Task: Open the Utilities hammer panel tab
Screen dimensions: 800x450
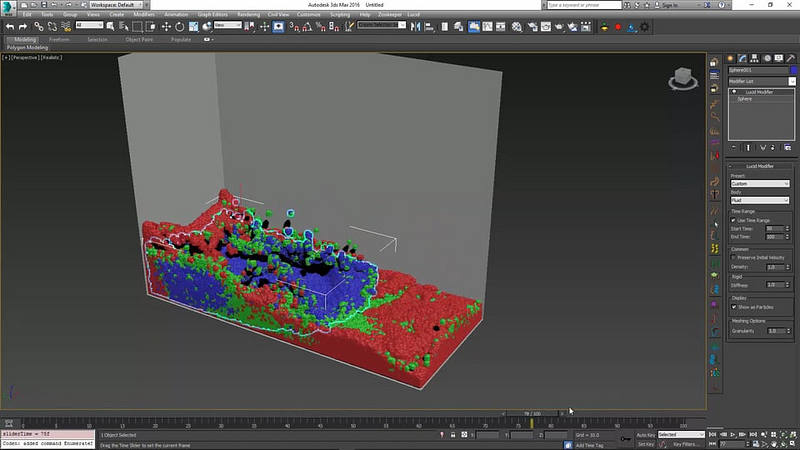Action: point(790,58)
